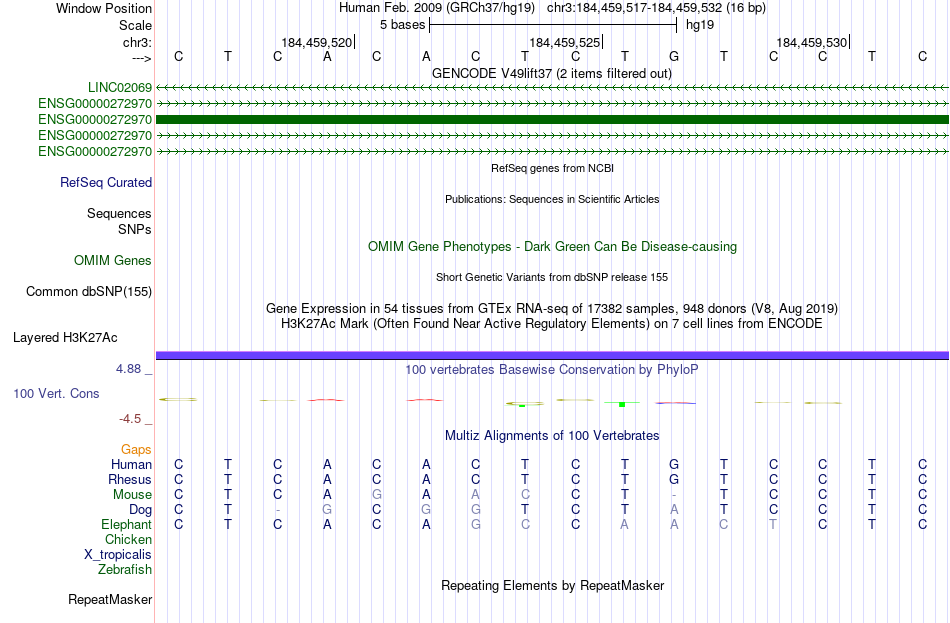Select the Elephant species label

point(126,525)
